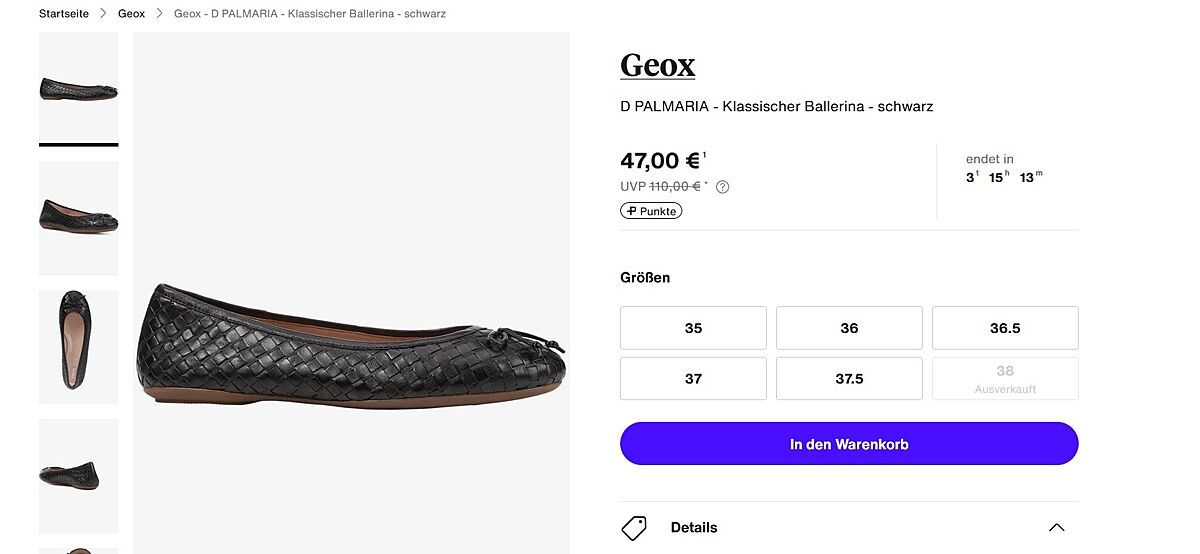Choose size 37
The width and height of the screenshot is (1200, 554).
tap(693, 379)
